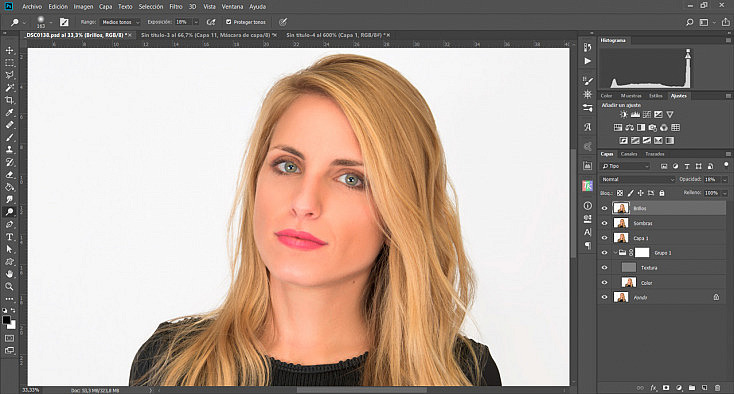Switch to the Canales tab
The width and height of the screenshot is (734, 394).
[x=629, y=154]
